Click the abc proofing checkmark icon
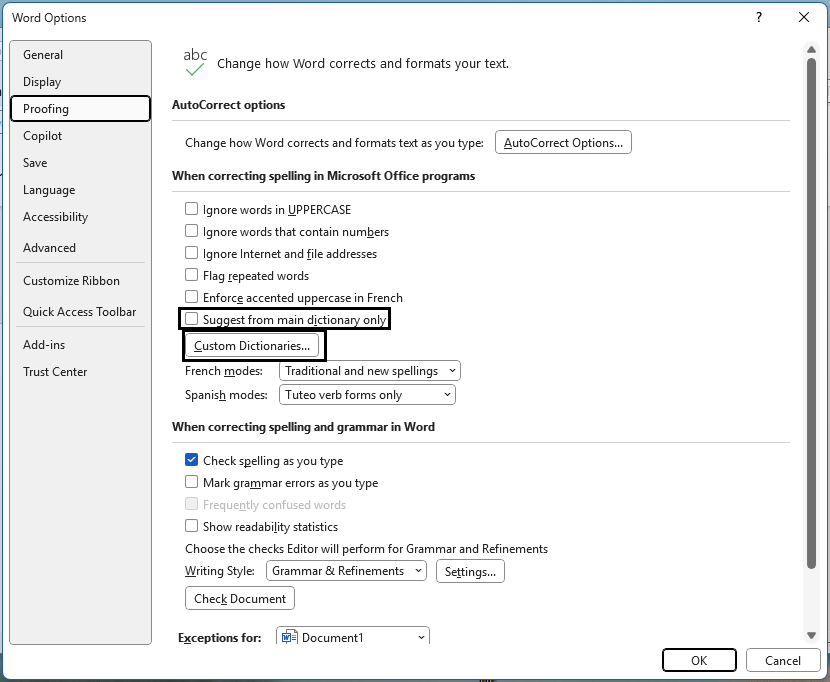830x682 pixels. pos(195,62)
